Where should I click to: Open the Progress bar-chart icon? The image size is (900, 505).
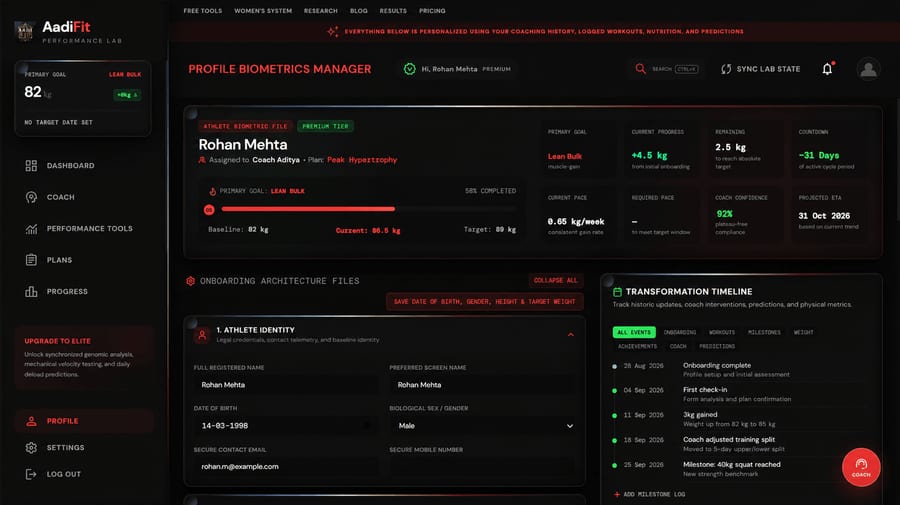[x=31, y=292]
